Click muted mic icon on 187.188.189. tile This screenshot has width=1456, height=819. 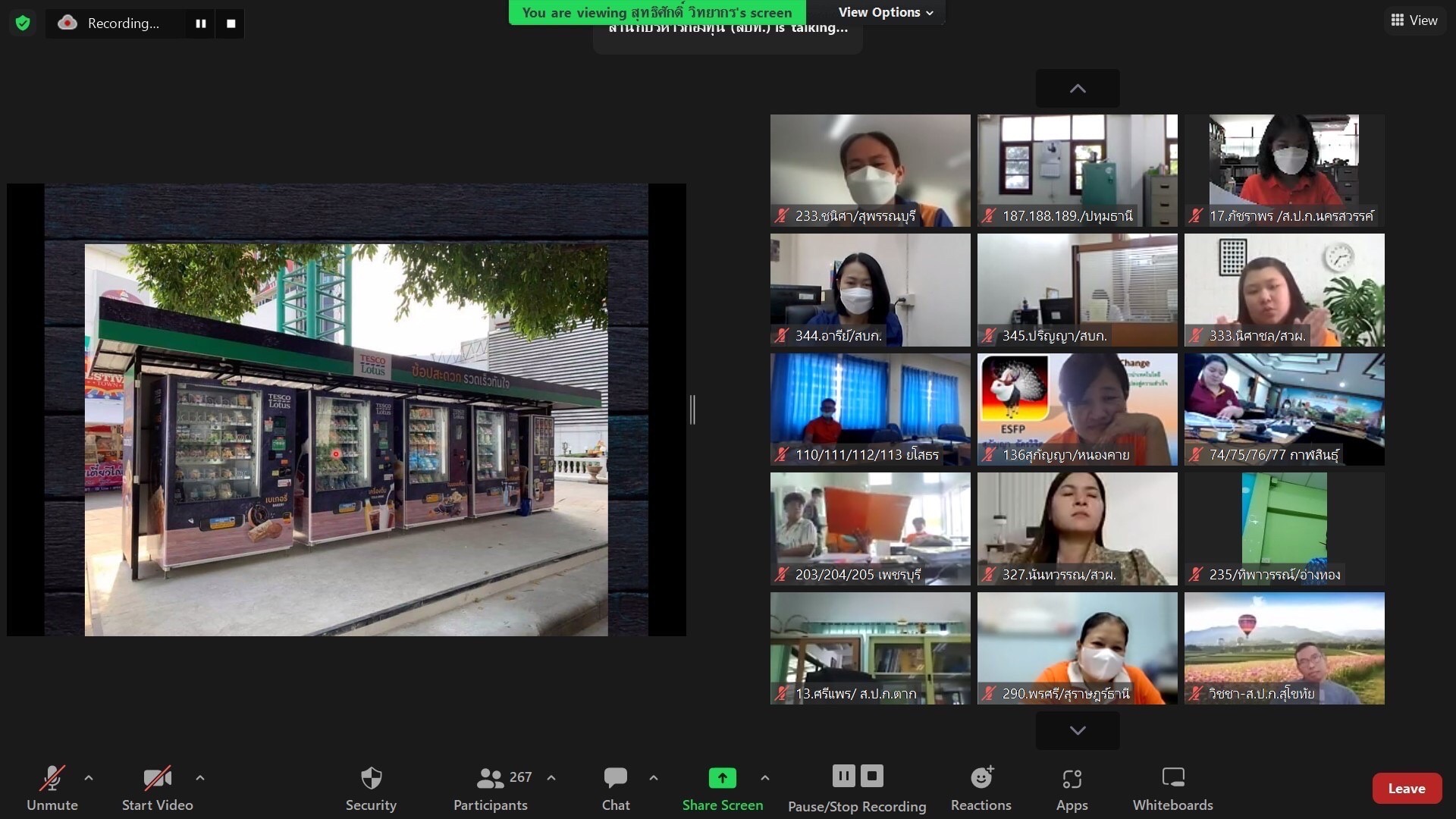tap(989, 216)
